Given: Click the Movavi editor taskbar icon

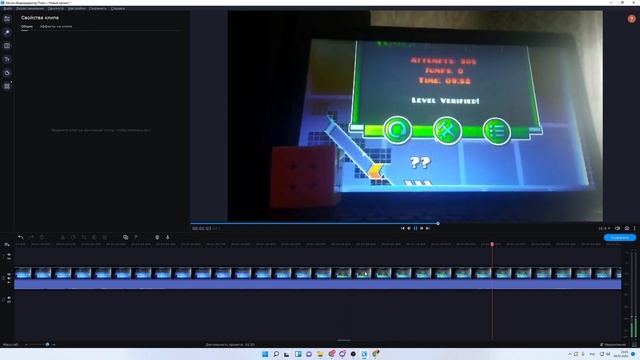Looking at the screenshot, I should pyautogui.click(x=364, y=354).
